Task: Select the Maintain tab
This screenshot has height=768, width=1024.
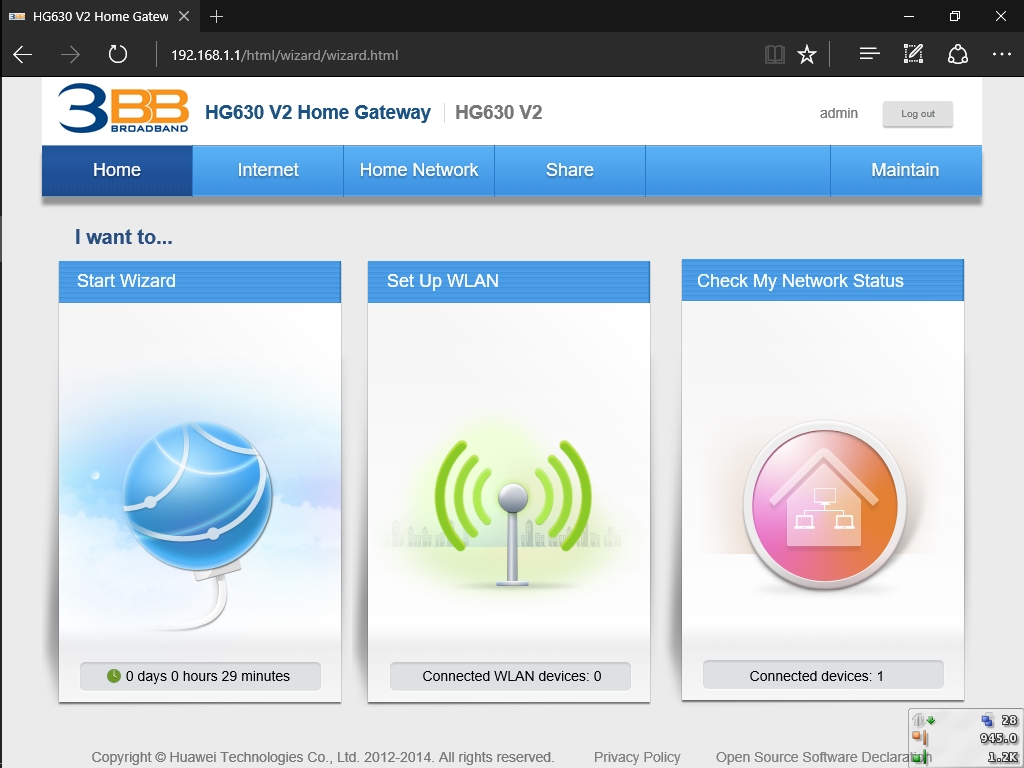Action: [905, 170]
